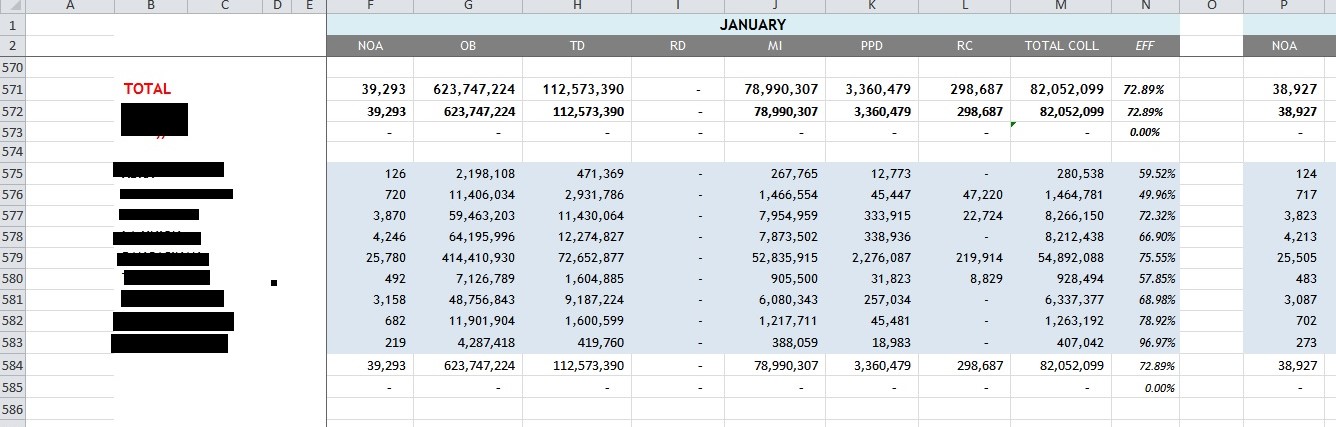Select column header P
Screen dimensions: 1336x427
(x=1284, y=6)
